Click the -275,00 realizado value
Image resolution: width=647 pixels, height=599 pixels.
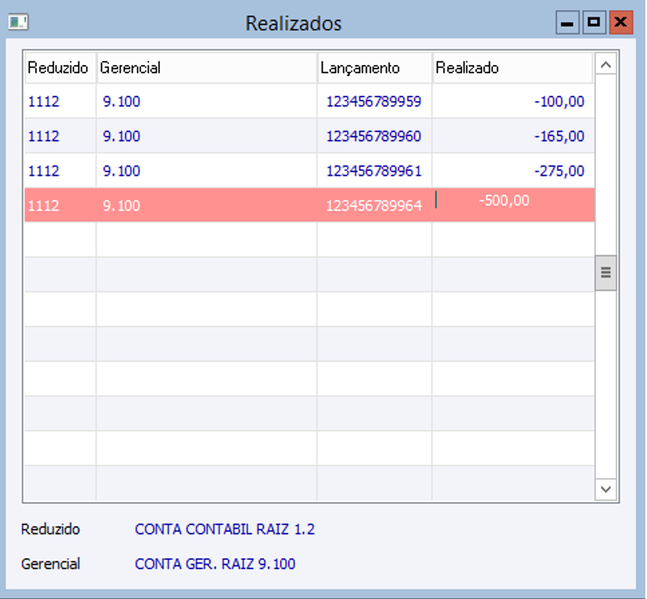click(x=559, y=171)
